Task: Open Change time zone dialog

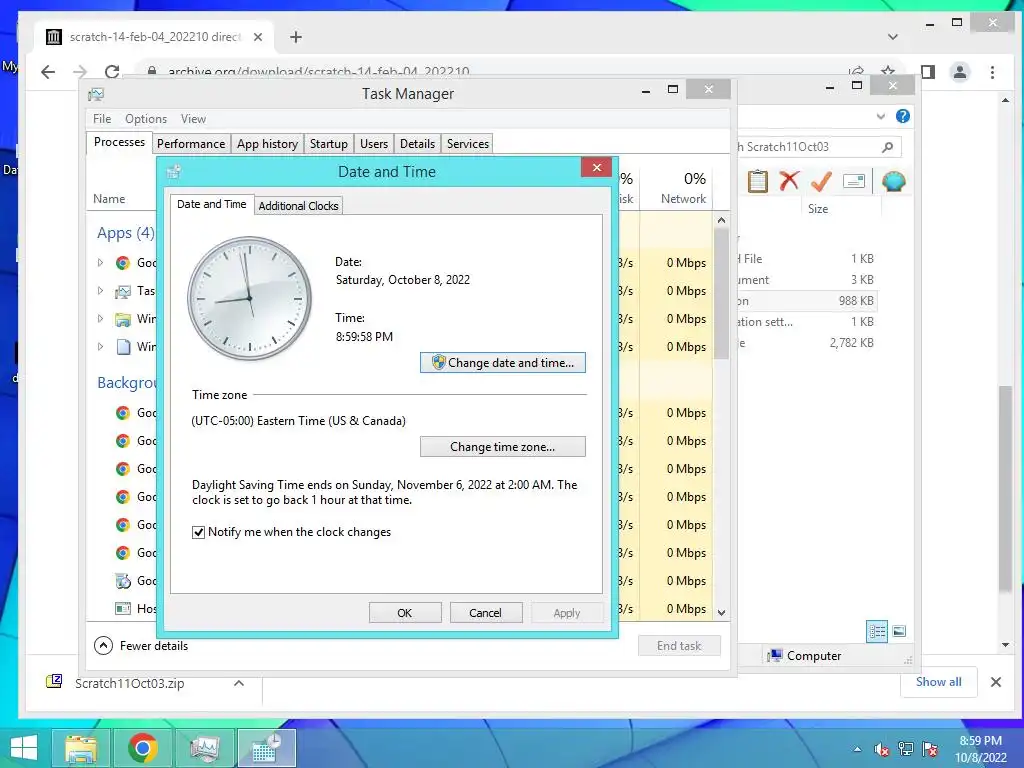Action: pos(502,447)
